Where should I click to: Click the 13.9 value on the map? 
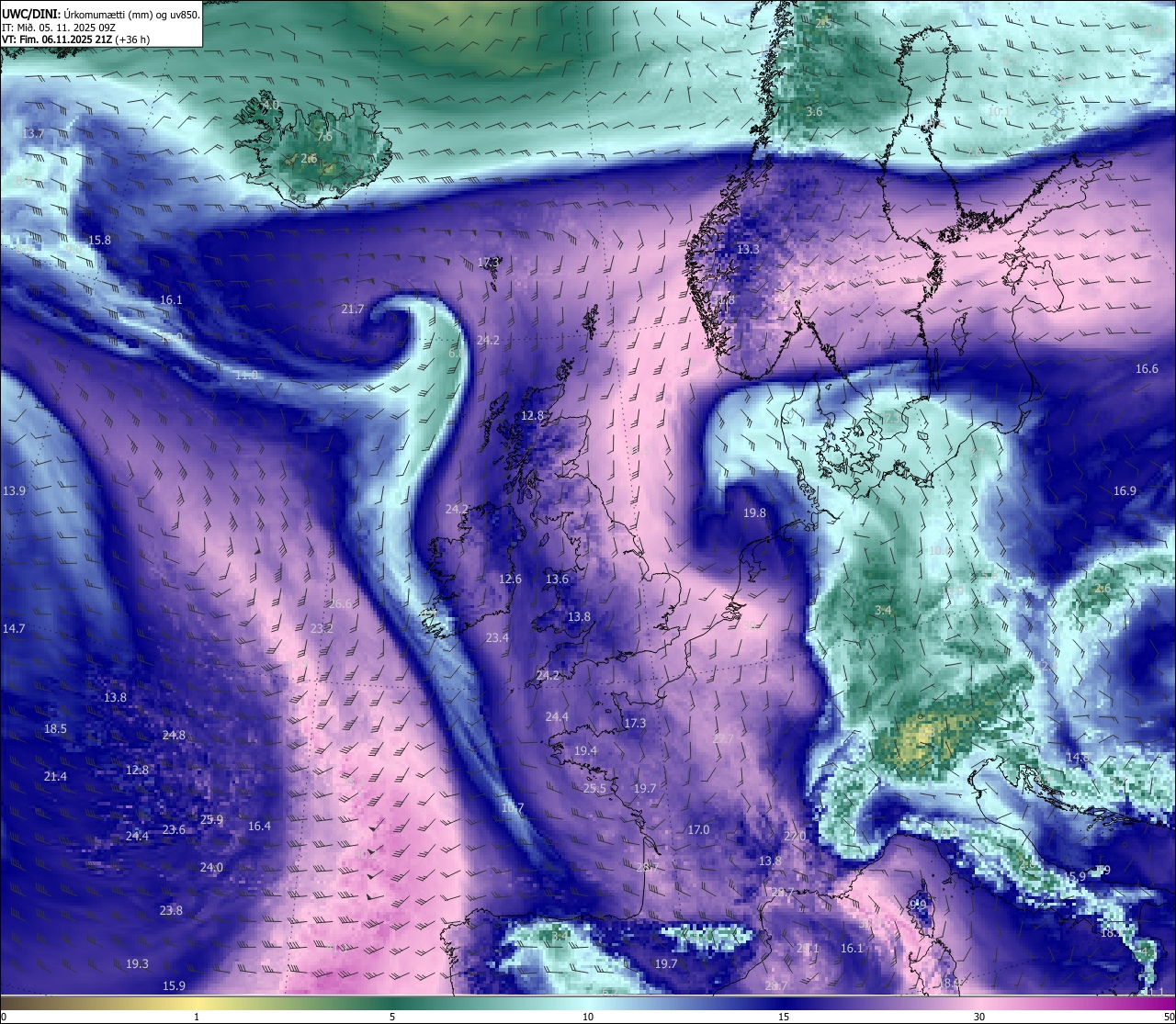[x=15, y=490]
